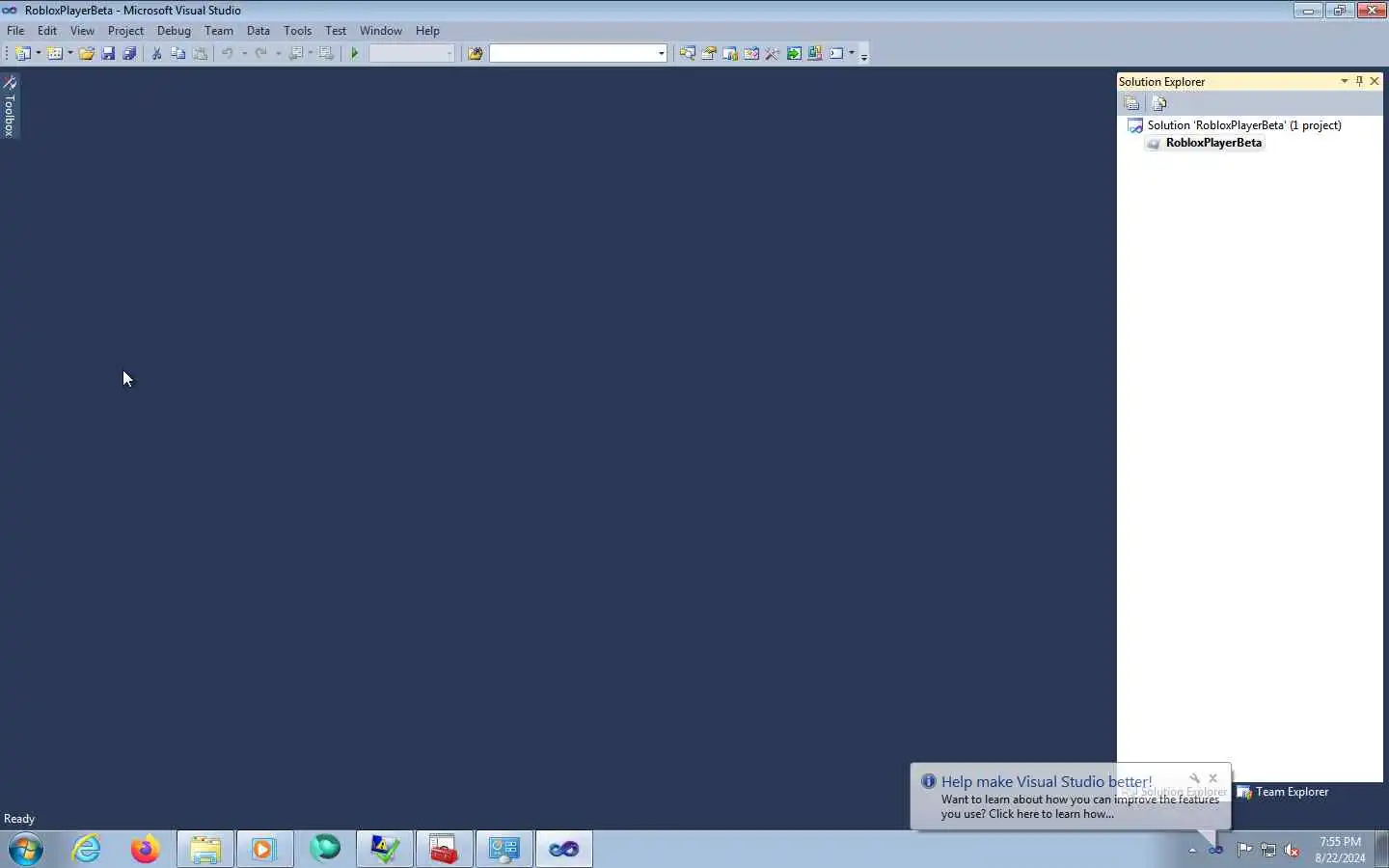Toggle auto-hide pin on Solution Explorer
Viewport: 1389px width, 868px height.
click(x=1359, y=81)
